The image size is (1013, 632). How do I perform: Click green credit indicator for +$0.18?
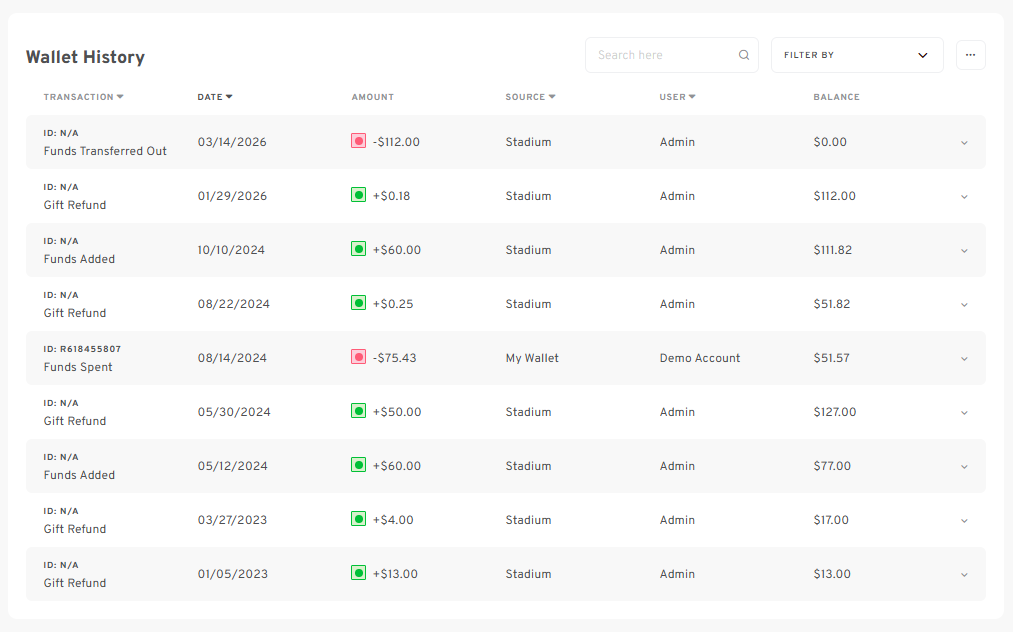[358, 196]
